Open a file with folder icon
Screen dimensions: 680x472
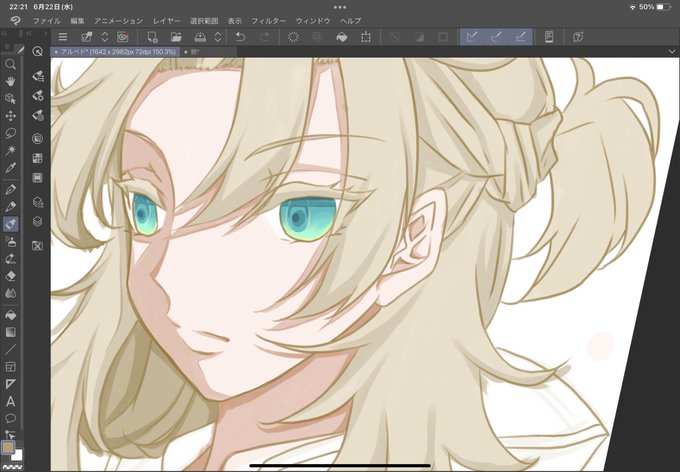pos(176,37)
